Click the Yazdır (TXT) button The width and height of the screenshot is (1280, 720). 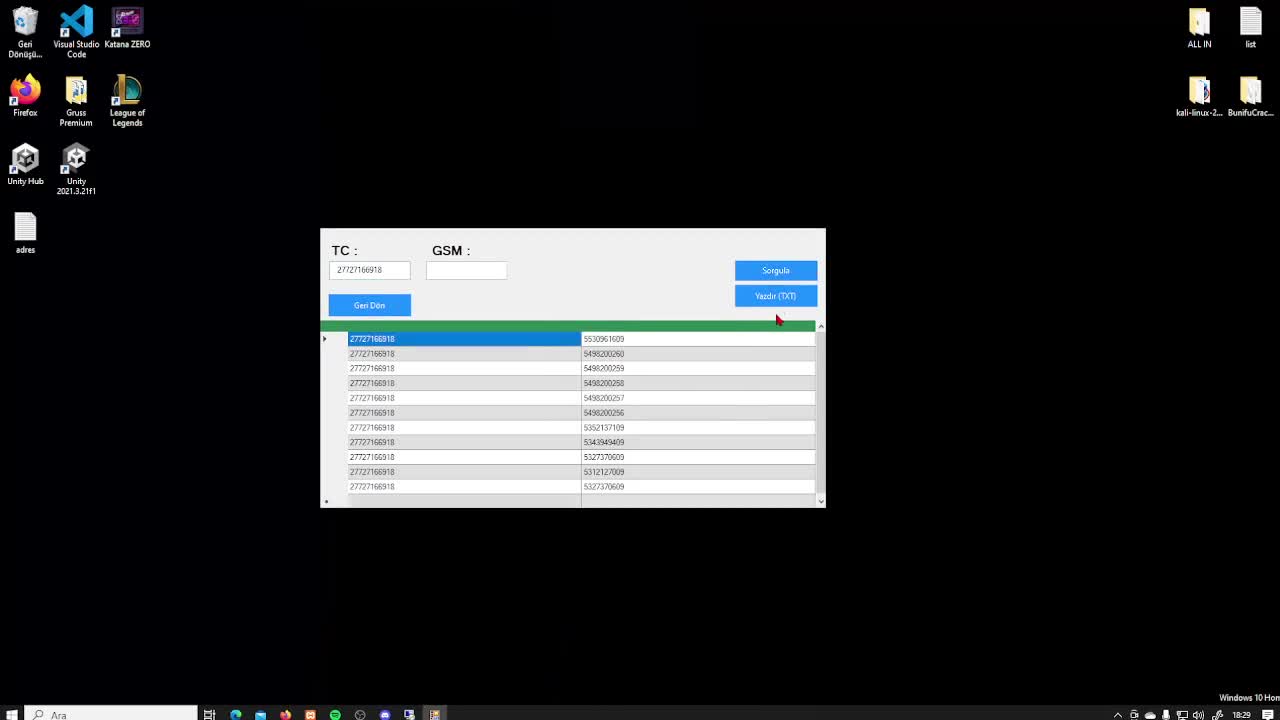coord(776,296)
